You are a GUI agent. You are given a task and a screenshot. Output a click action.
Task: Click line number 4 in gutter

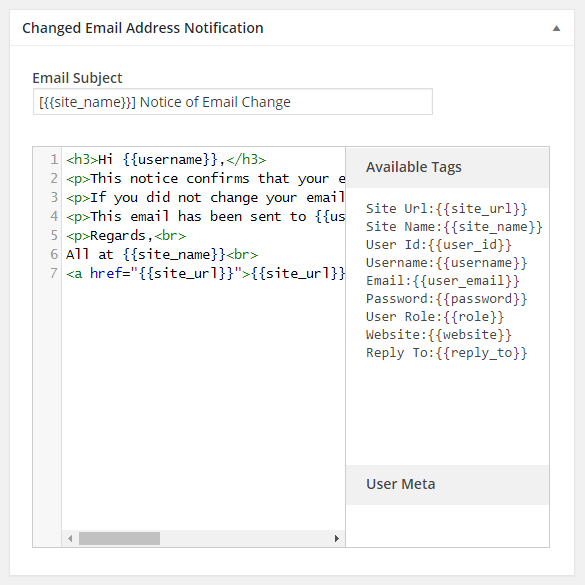pos(54,217)
